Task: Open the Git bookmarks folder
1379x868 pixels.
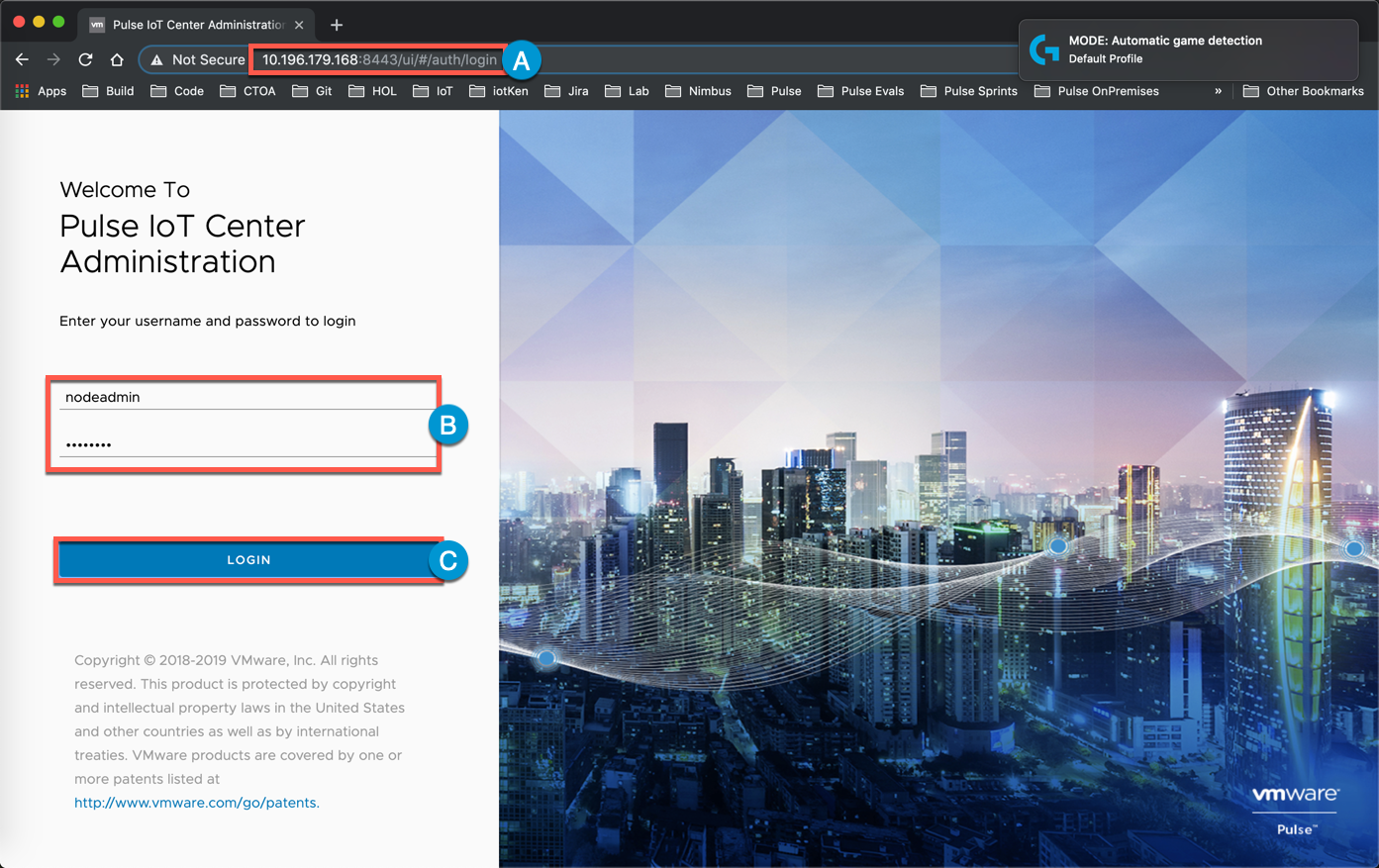Action: (x=313, y=91)
